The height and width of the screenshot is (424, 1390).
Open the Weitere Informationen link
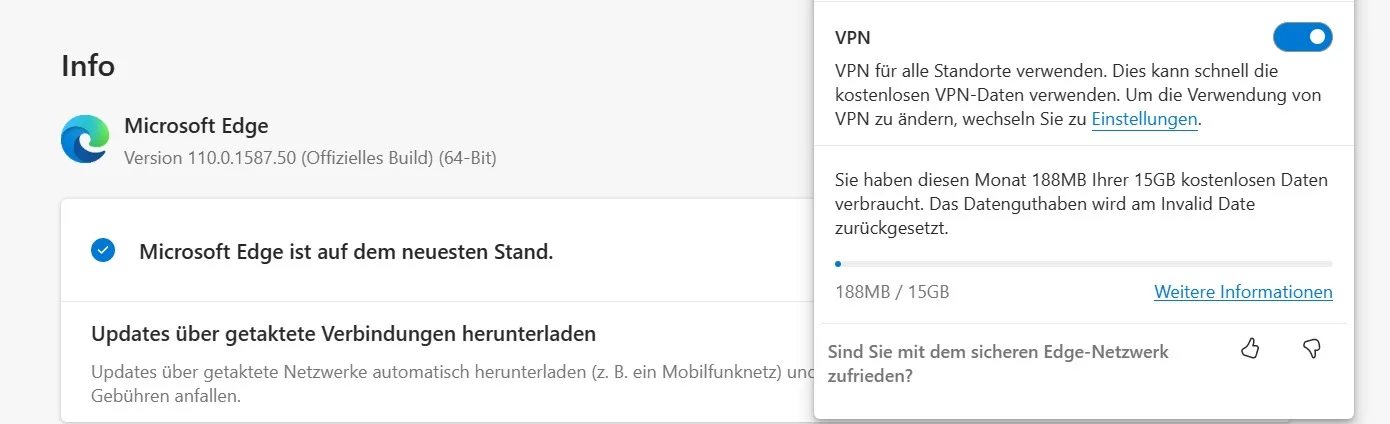tap(1243, 292)
